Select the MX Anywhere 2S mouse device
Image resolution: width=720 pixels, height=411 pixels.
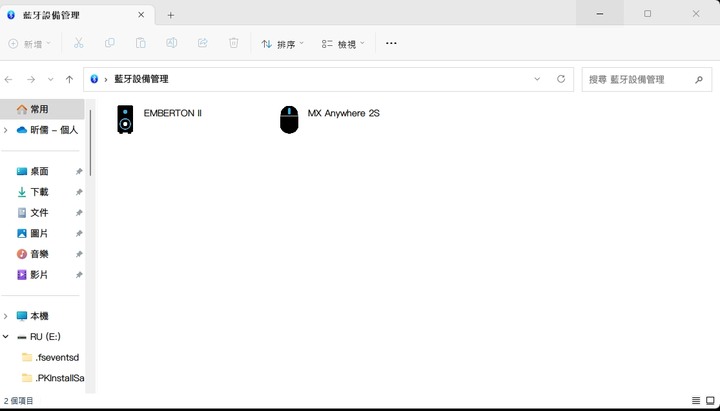point(330,119)
